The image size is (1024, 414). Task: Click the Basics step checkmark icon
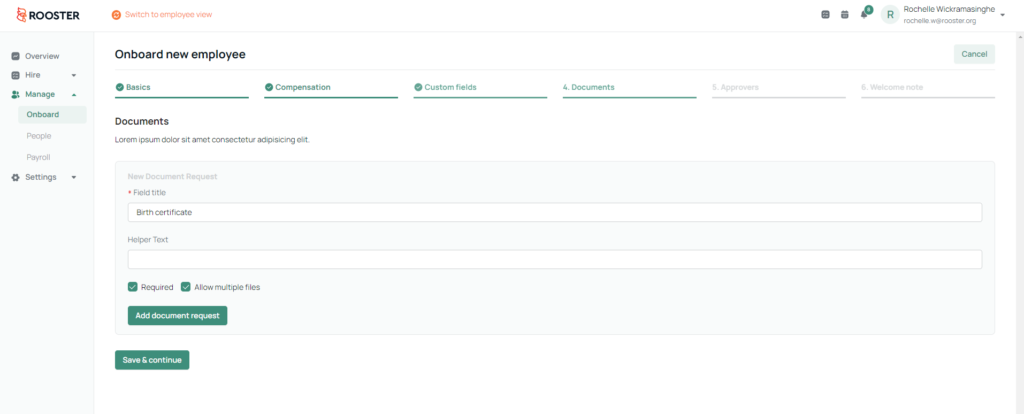(120, 87)
